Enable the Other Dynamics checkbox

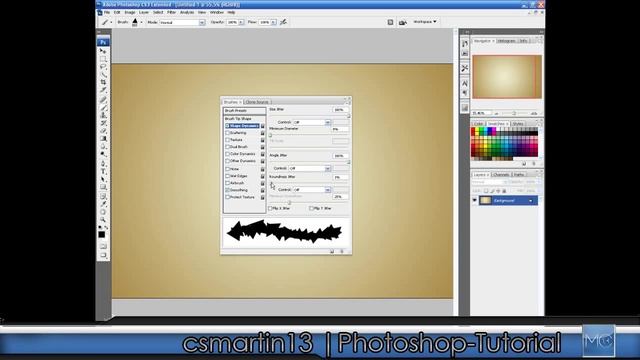227,161
